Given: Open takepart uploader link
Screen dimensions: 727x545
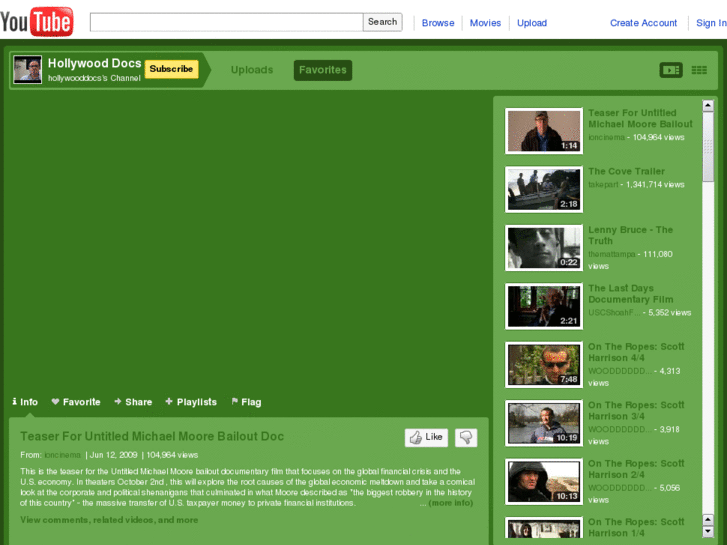Looking at the screenshot, I should (x=603, y=185).
